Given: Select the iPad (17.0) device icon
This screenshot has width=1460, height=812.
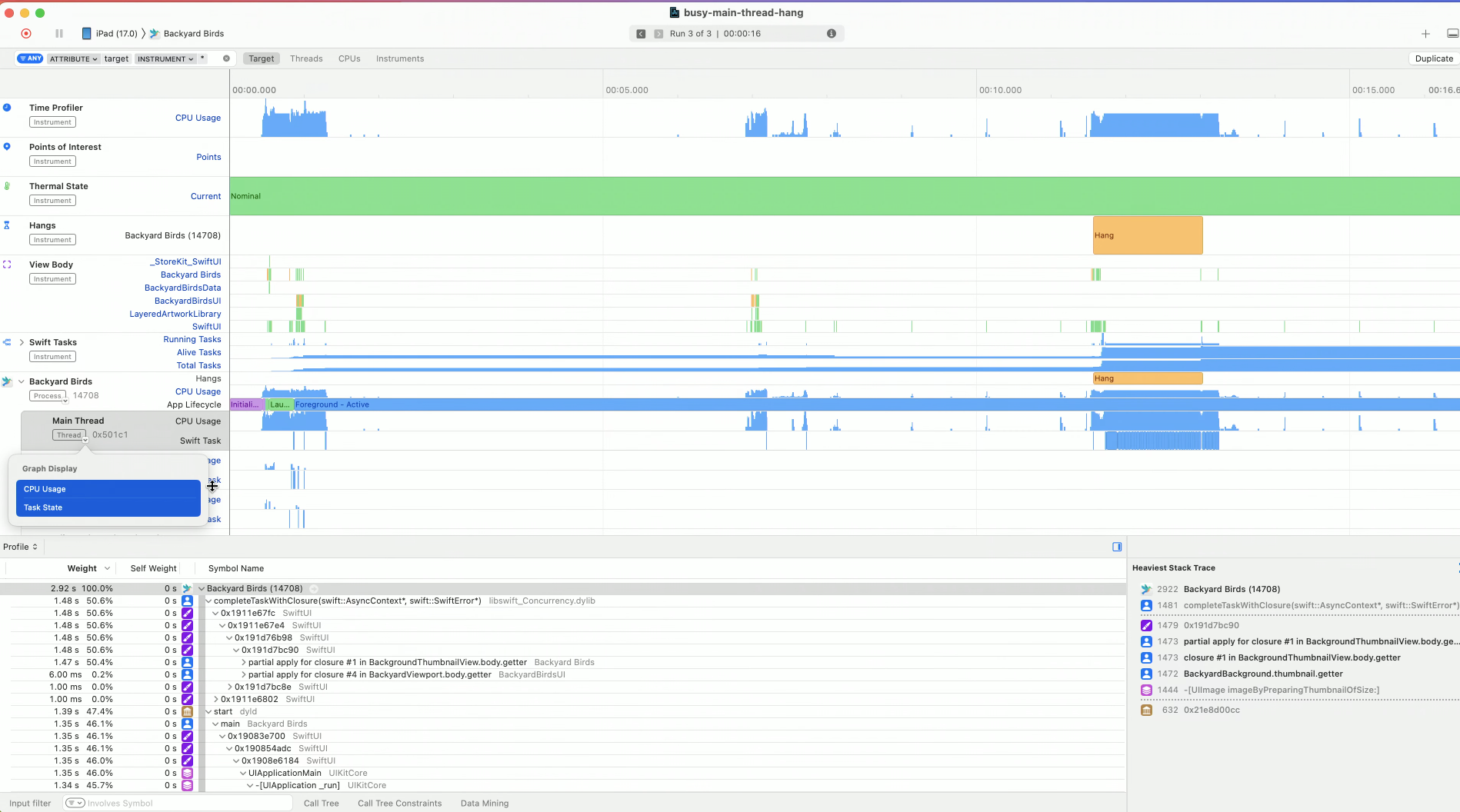Looking at the screenshot, I should click(x=86, y=34).
